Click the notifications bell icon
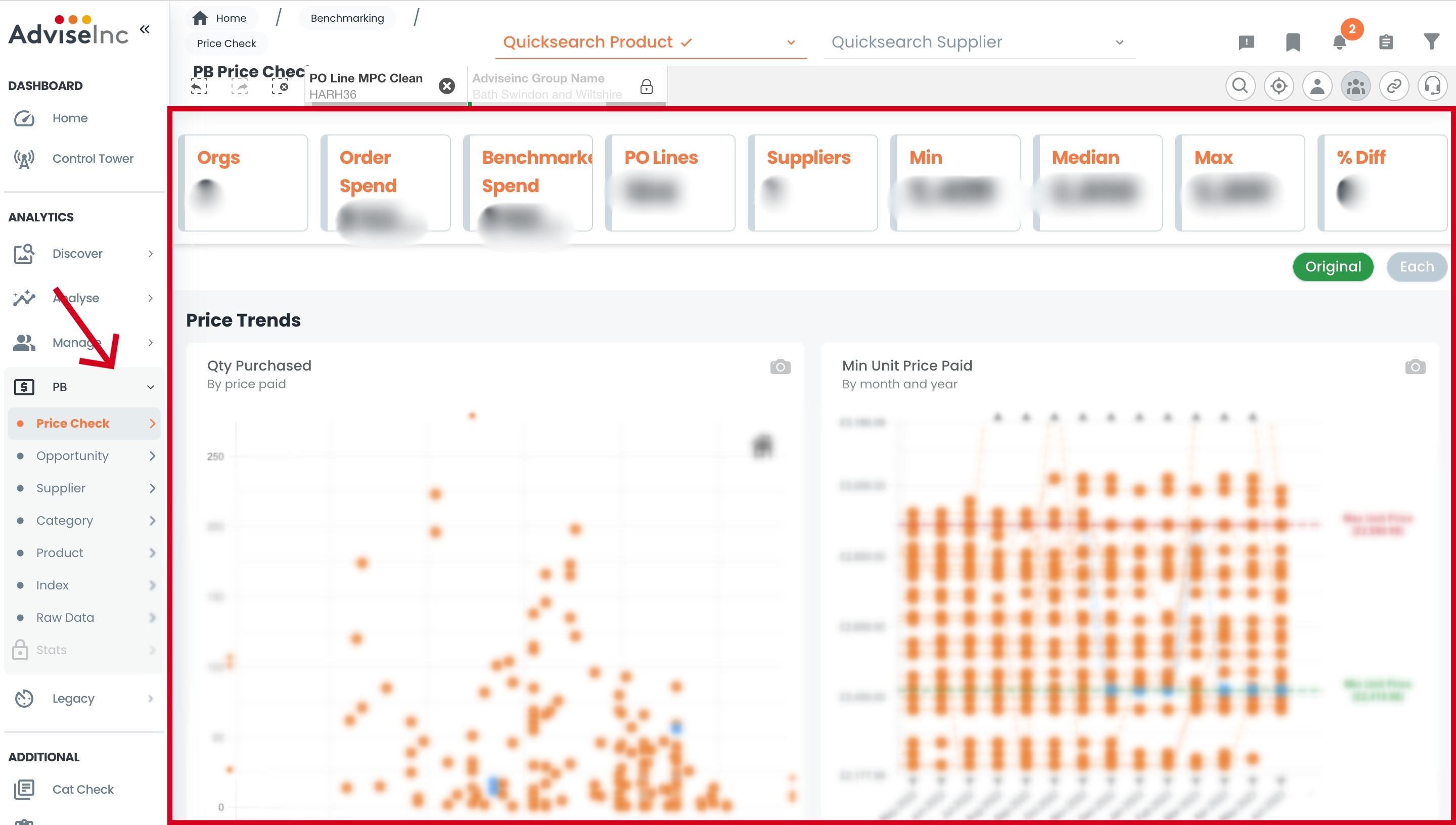 tap(1339, 42)
